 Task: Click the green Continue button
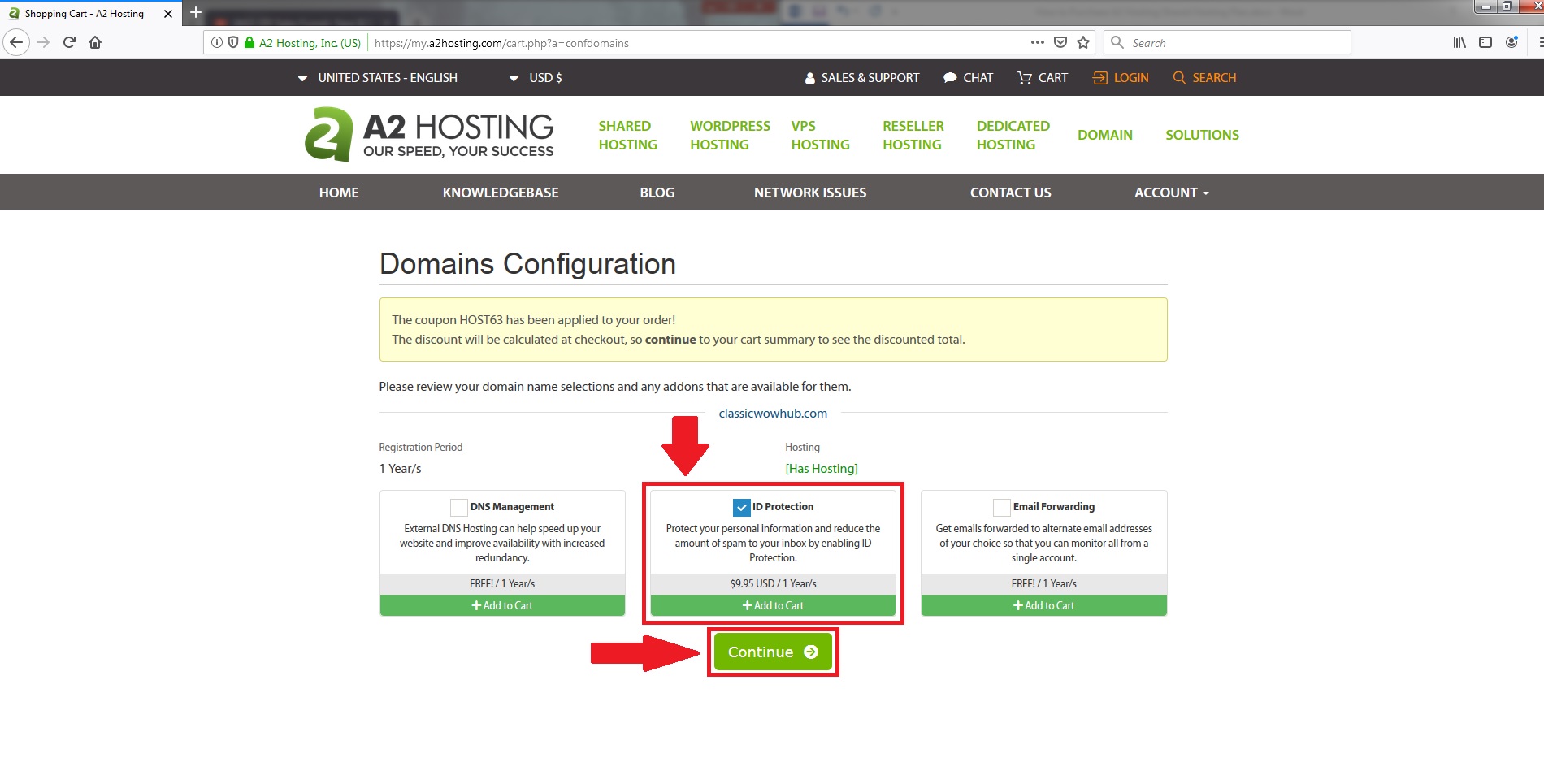[x=773, y=652]
